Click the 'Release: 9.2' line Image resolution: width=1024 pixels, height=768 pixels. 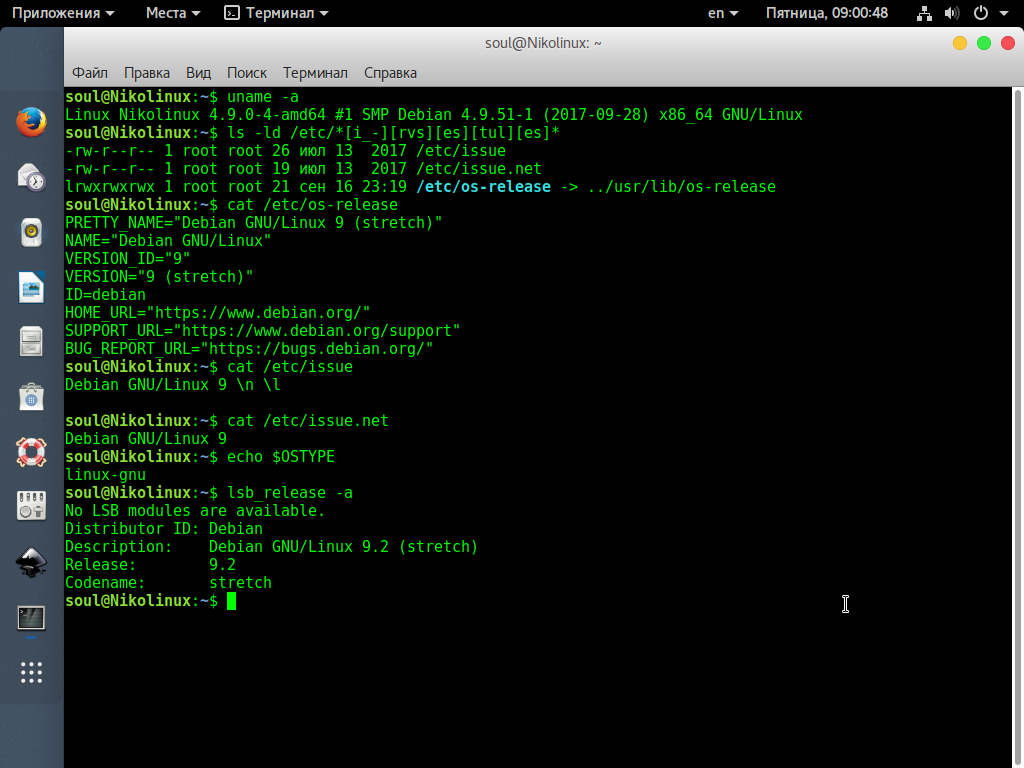[150, 565]
